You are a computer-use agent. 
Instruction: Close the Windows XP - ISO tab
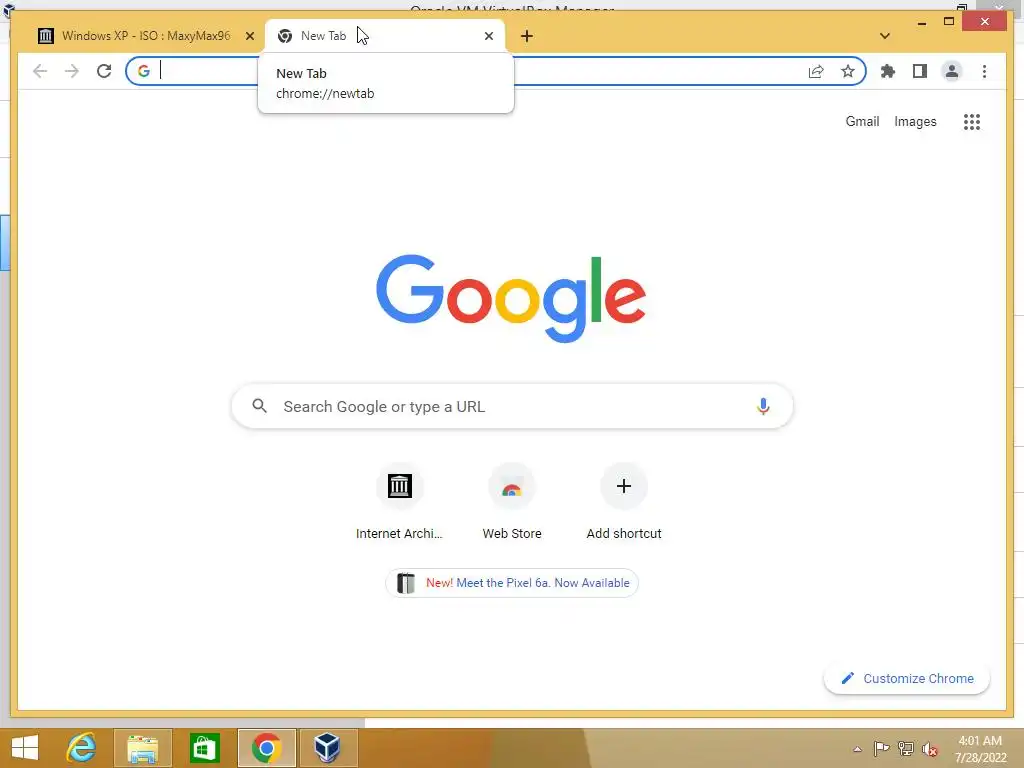[249, 36]
